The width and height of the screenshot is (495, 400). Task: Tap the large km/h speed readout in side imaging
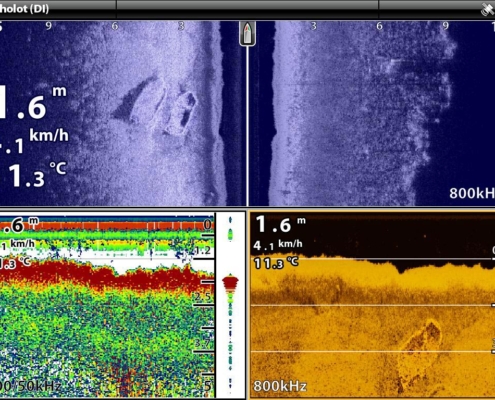[34, 141]
